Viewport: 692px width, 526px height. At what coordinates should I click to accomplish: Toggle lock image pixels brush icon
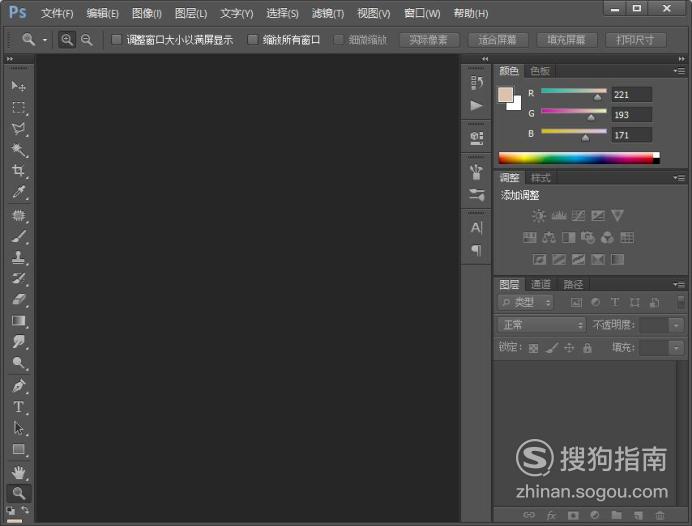pos(552,348)
